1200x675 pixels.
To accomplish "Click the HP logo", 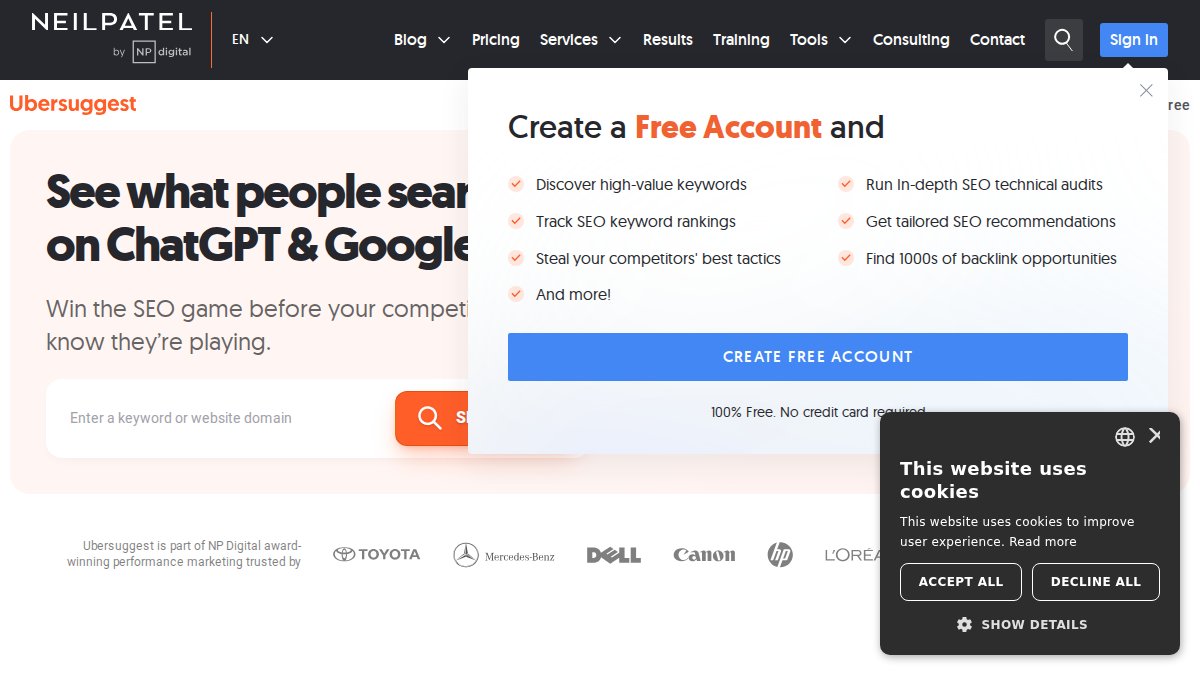I will point(780,554).
